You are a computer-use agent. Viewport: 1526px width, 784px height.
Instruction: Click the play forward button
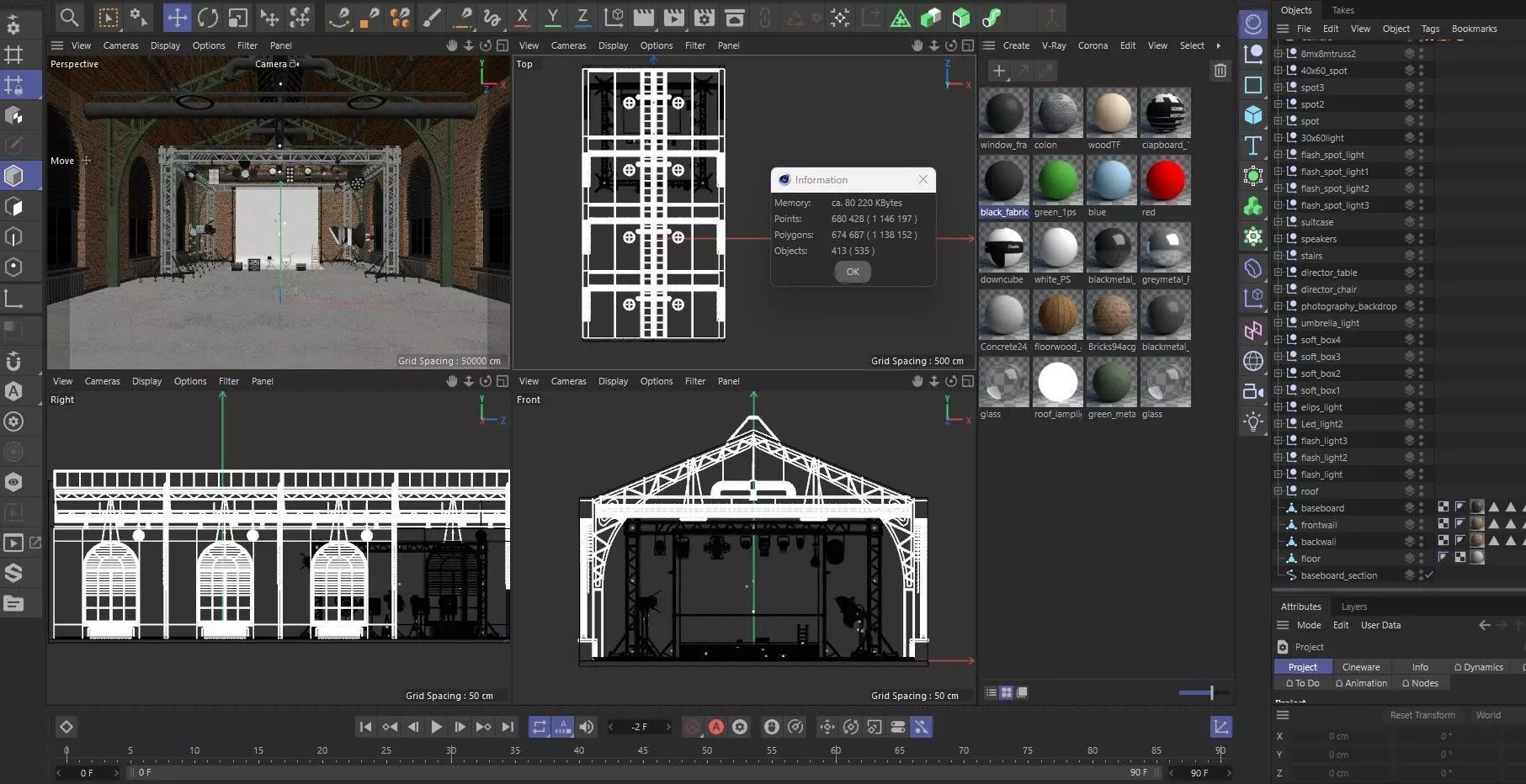[x=436, y=727]
